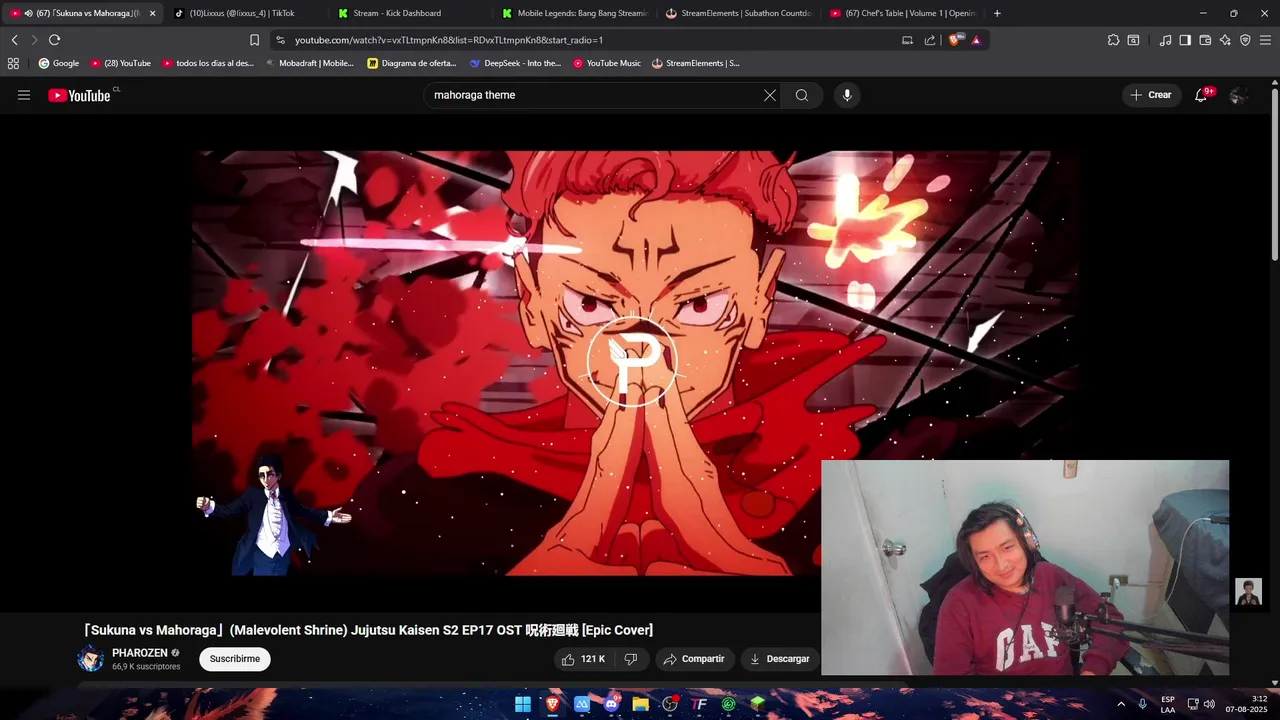Open the StreamElements bookmark
The height and width of the screenshot is (720, 1280).
pyautogui.click(x=696, y=63)
